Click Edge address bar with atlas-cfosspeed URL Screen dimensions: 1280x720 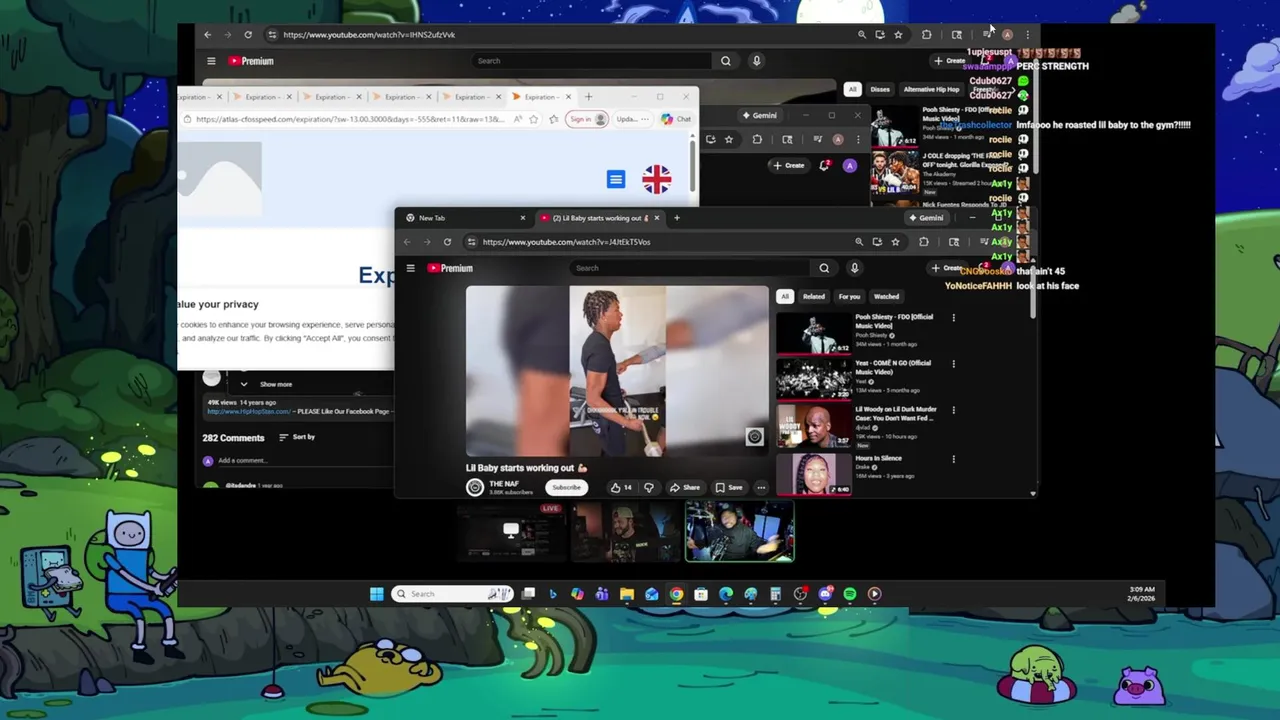[x=350, y=119]
